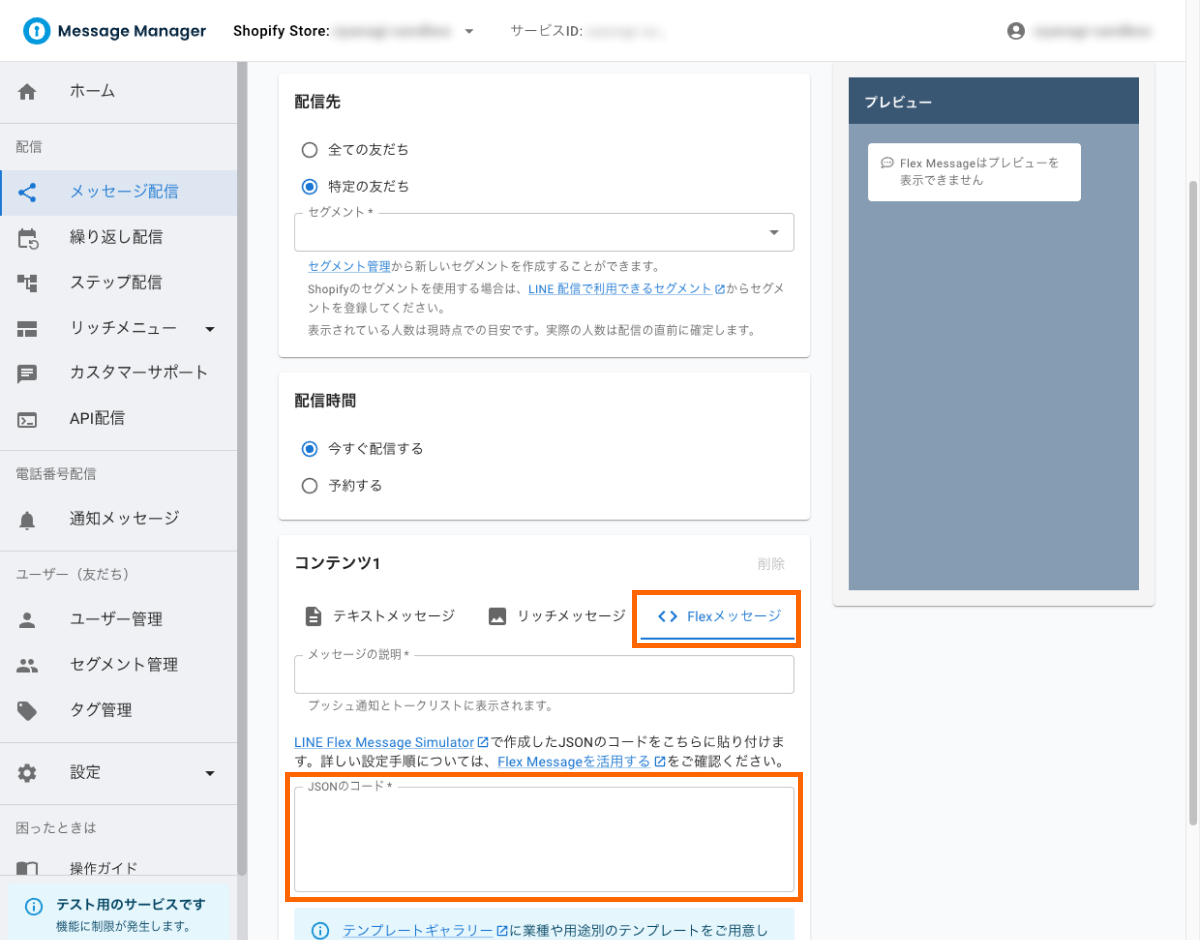Click the image icon on リッチメッセージ tab

pos(497,616)
